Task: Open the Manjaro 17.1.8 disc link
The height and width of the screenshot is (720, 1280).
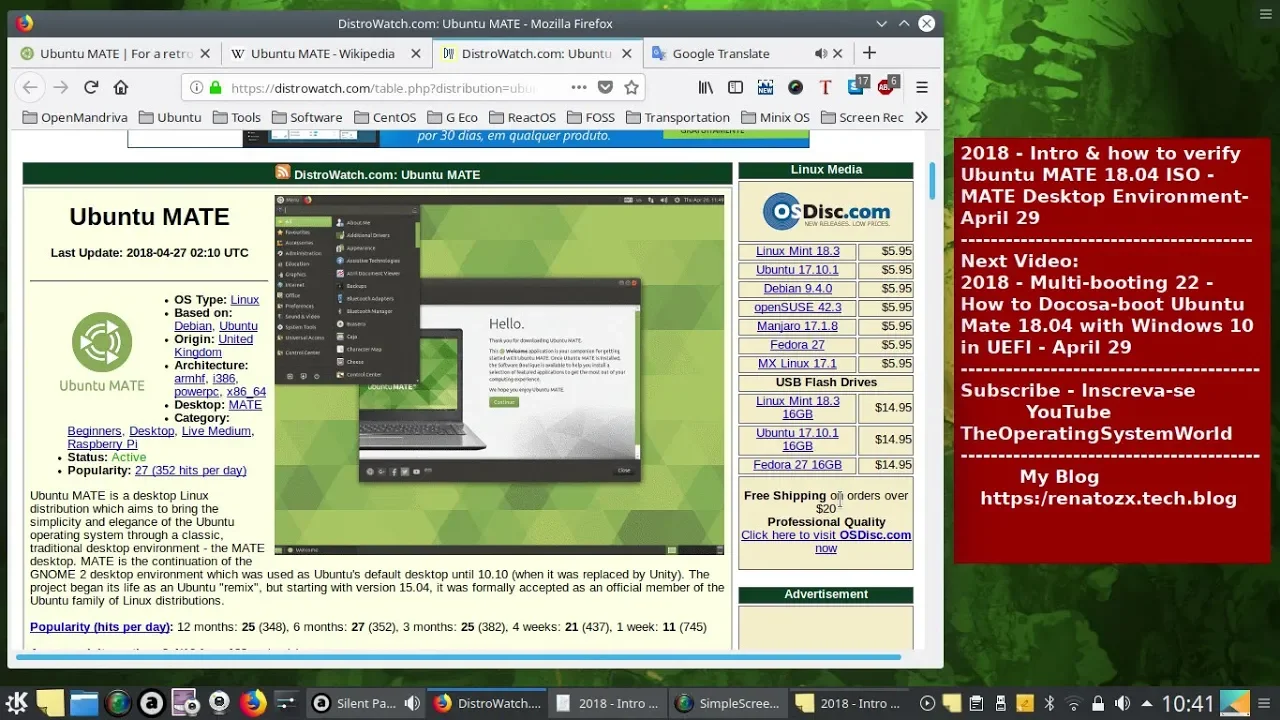Action: [797, 326]
